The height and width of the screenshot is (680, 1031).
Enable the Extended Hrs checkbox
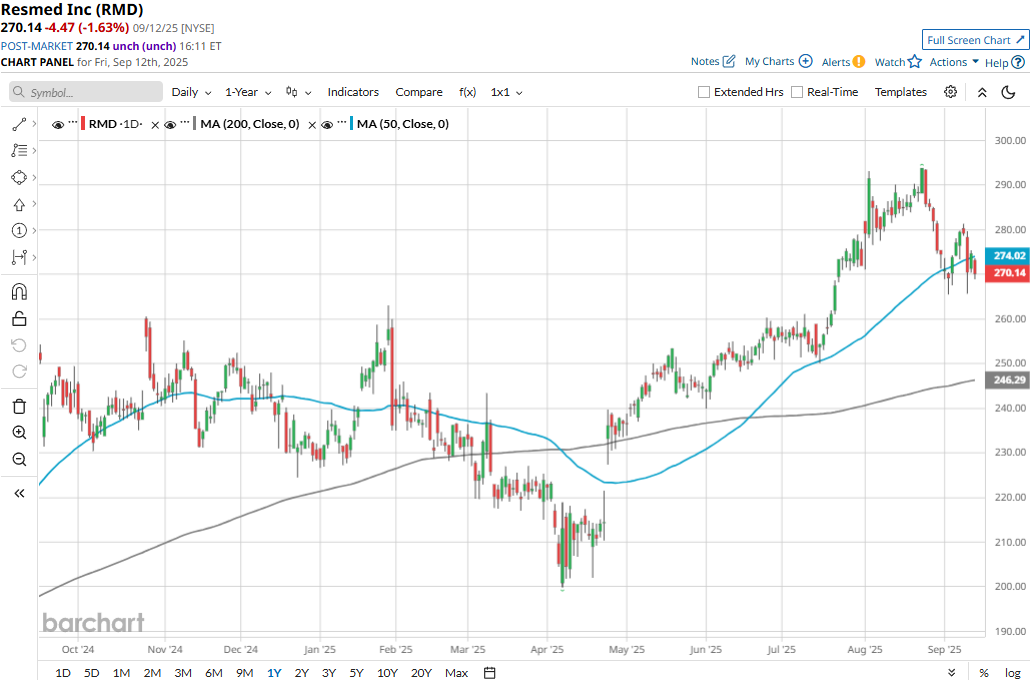704,92
